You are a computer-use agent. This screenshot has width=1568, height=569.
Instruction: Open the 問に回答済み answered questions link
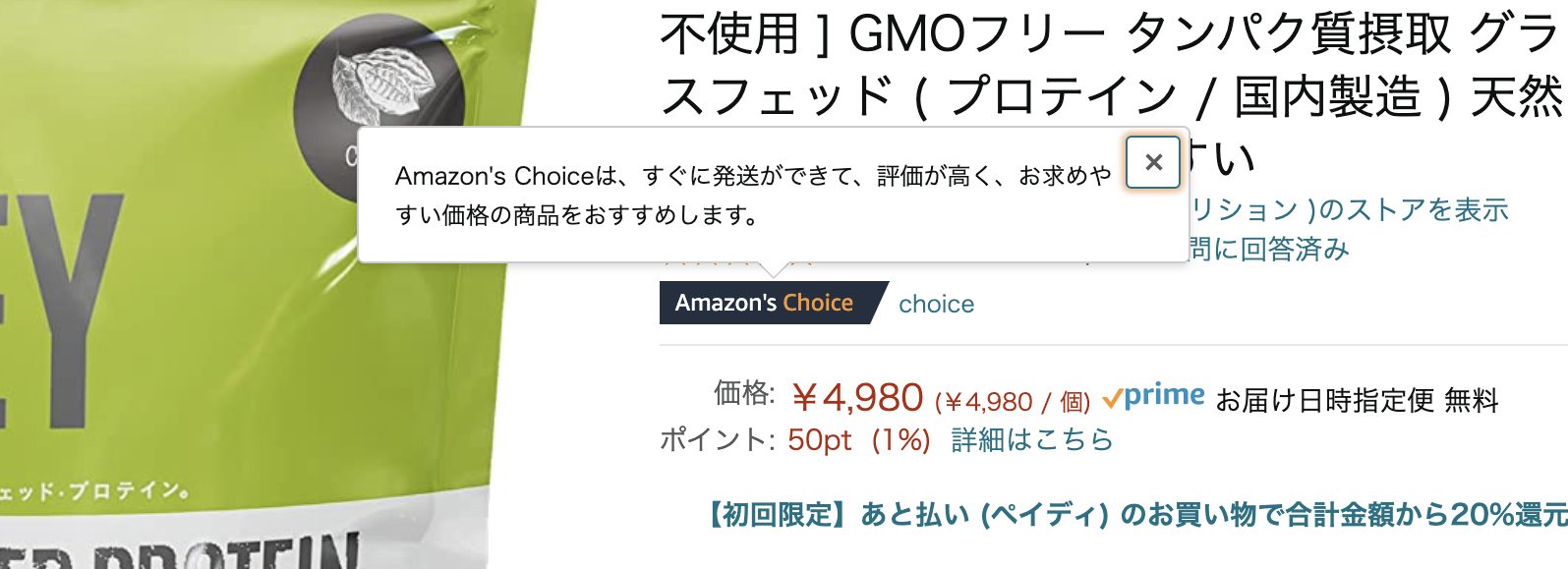(x=1269, y=249)
